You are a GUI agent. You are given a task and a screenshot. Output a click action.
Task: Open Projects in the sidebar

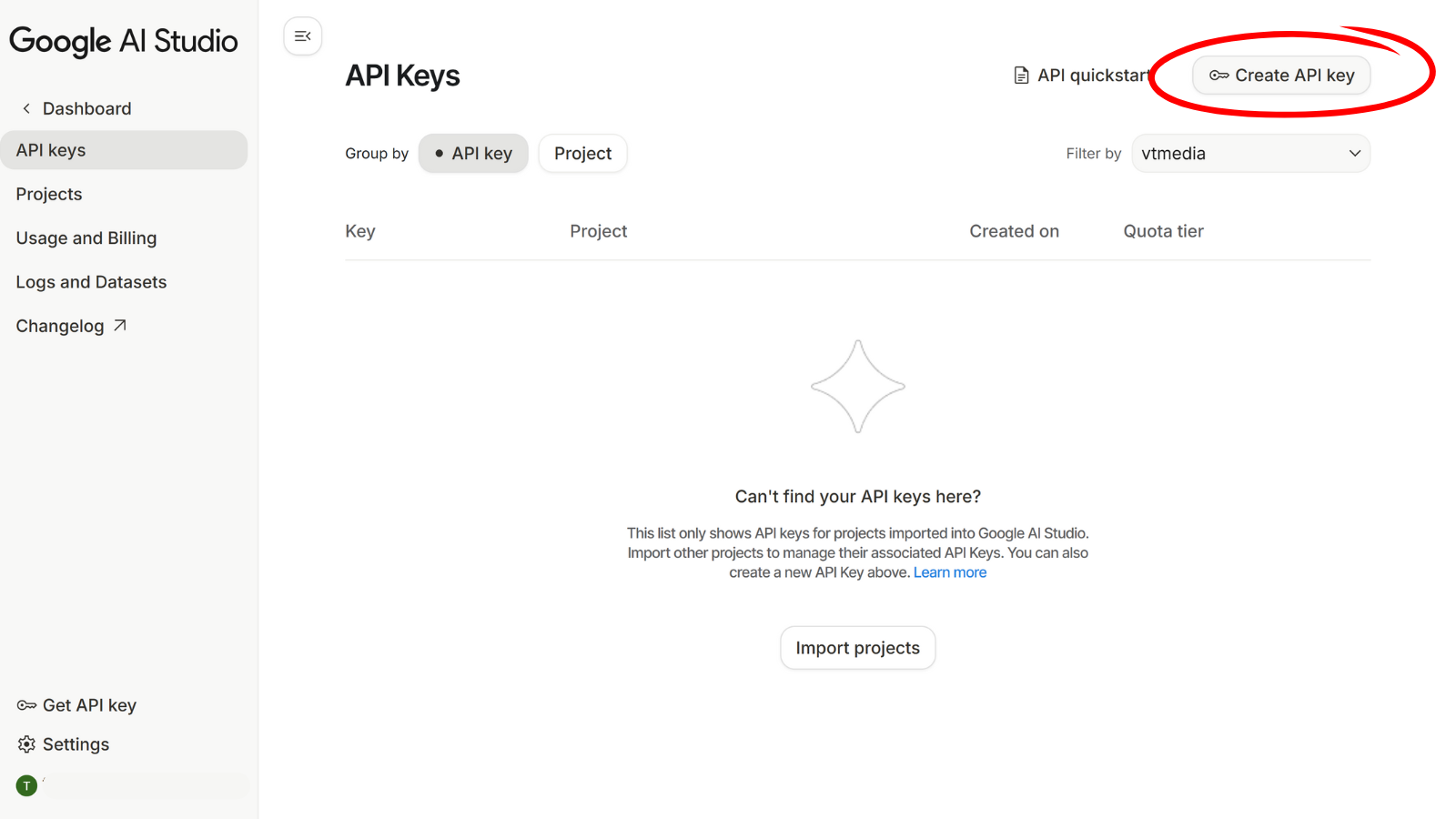49,194
